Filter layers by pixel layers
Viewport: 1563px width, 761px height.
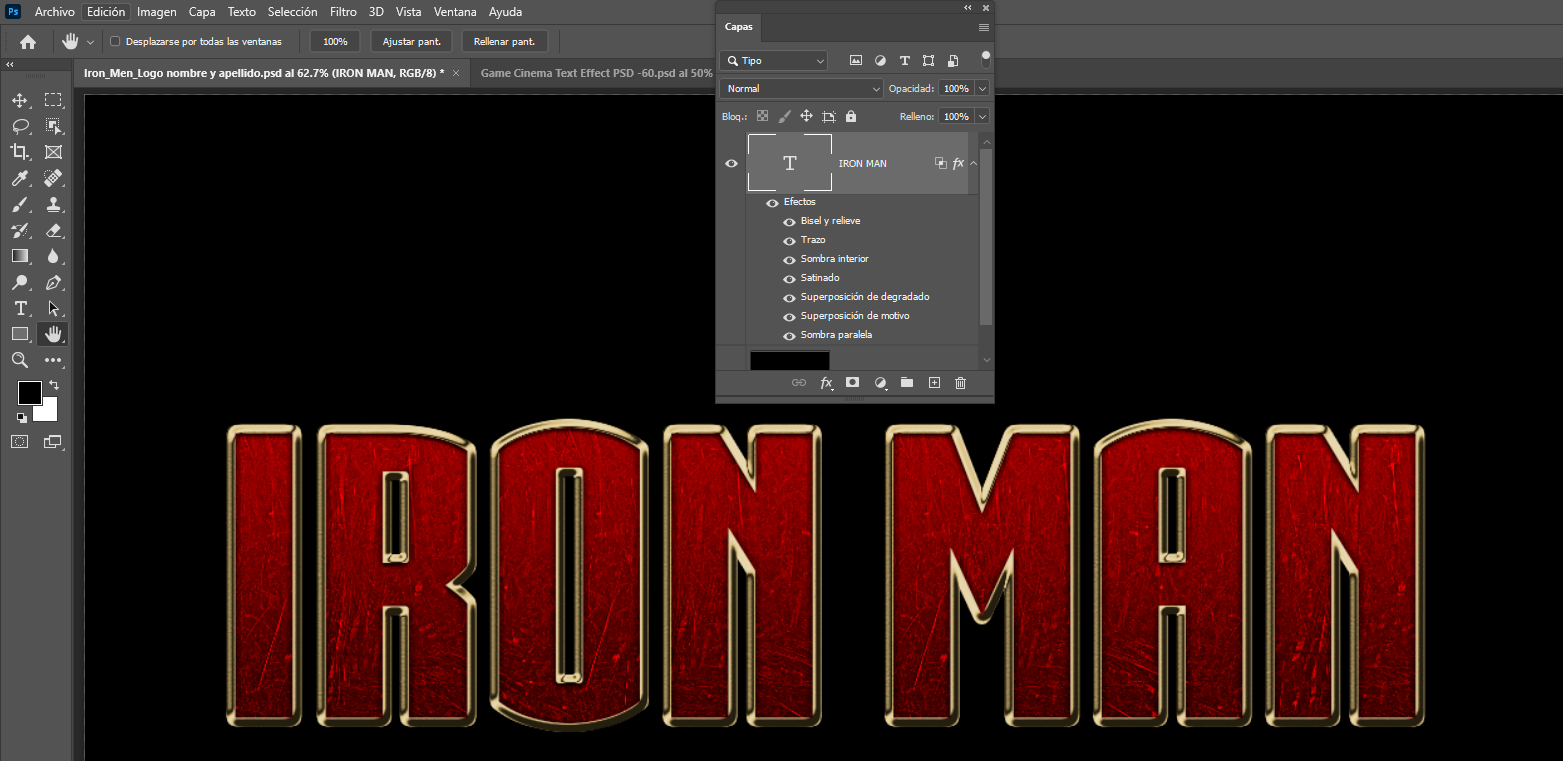pos(856,61)
